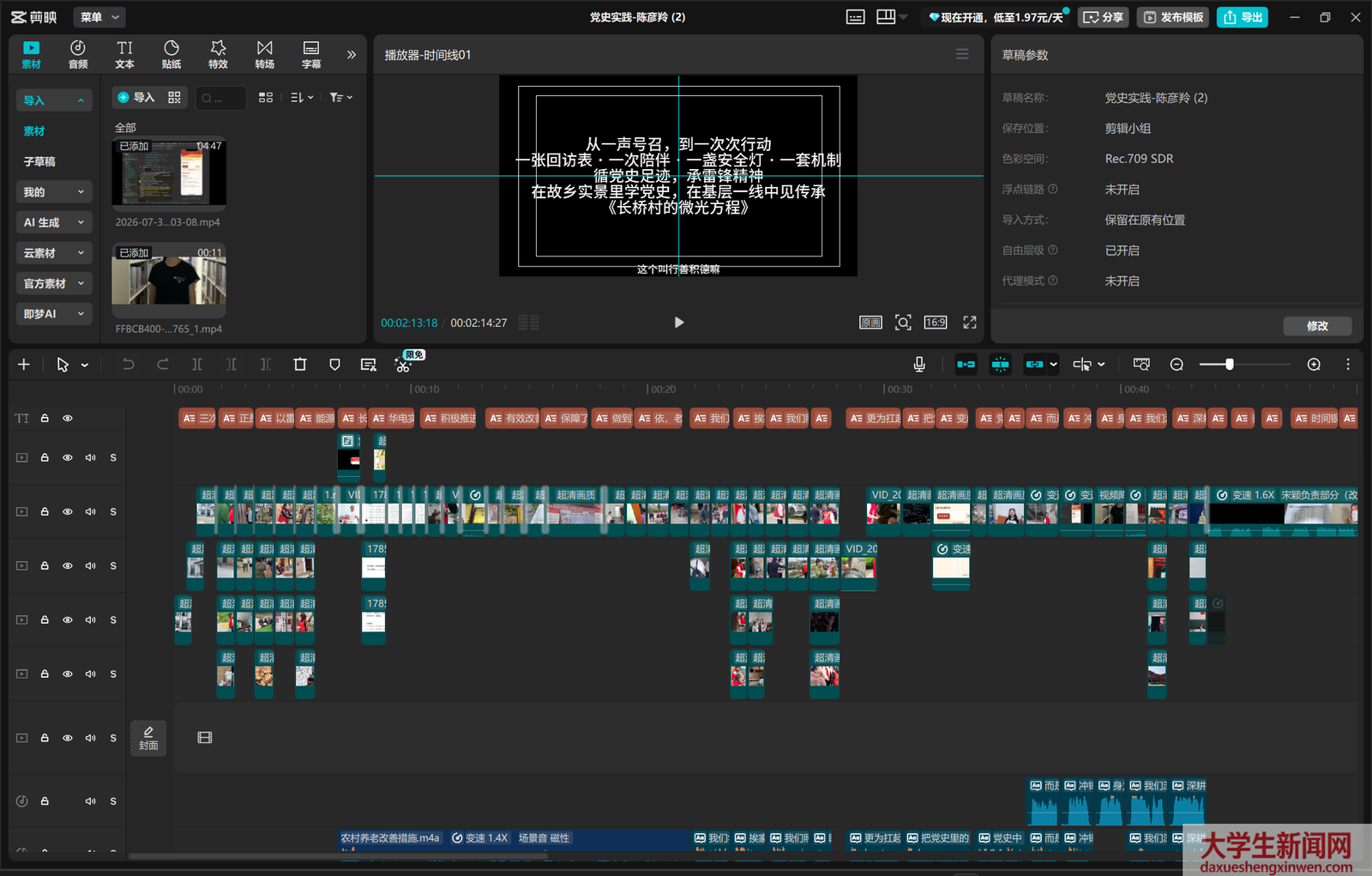This screenshot has width=1372, height=876.
Task: Toggle the player fullscreen icon
Action: click(x=970, y=323)
